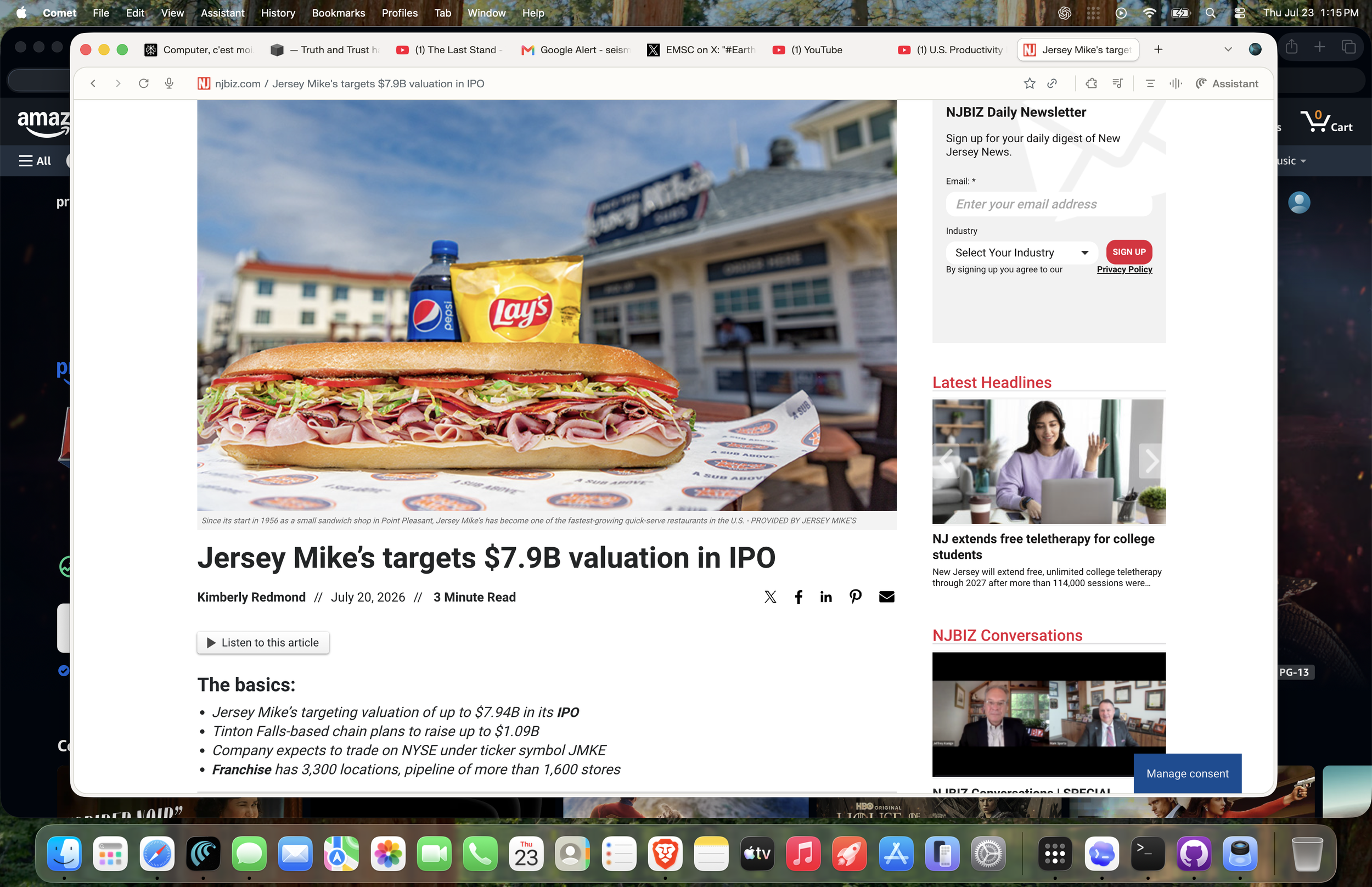Click the bold IPO link in basics

(x=567, y=712)
